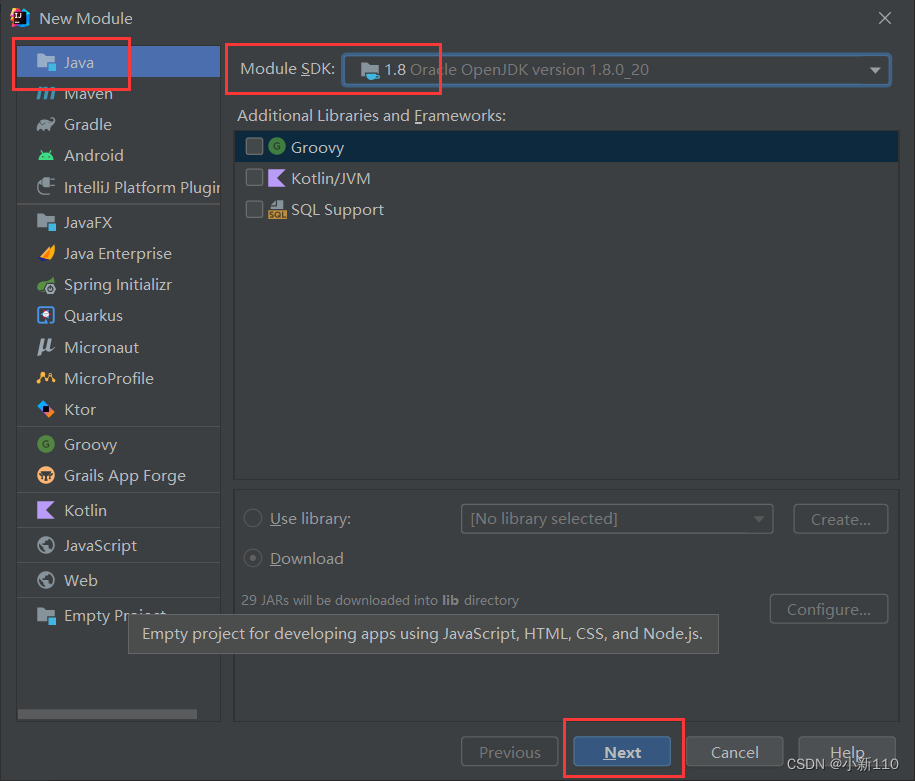Select Maven in the module type list
This screenshot has width=915, height=781.
pos(118,93)
